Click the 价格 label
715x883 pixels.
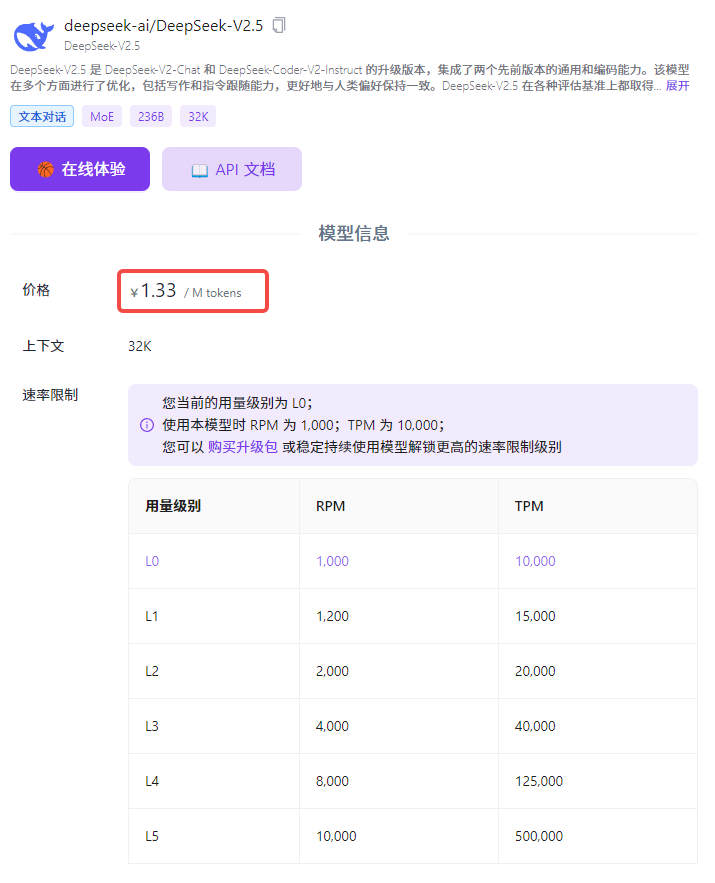coord(36,290)
